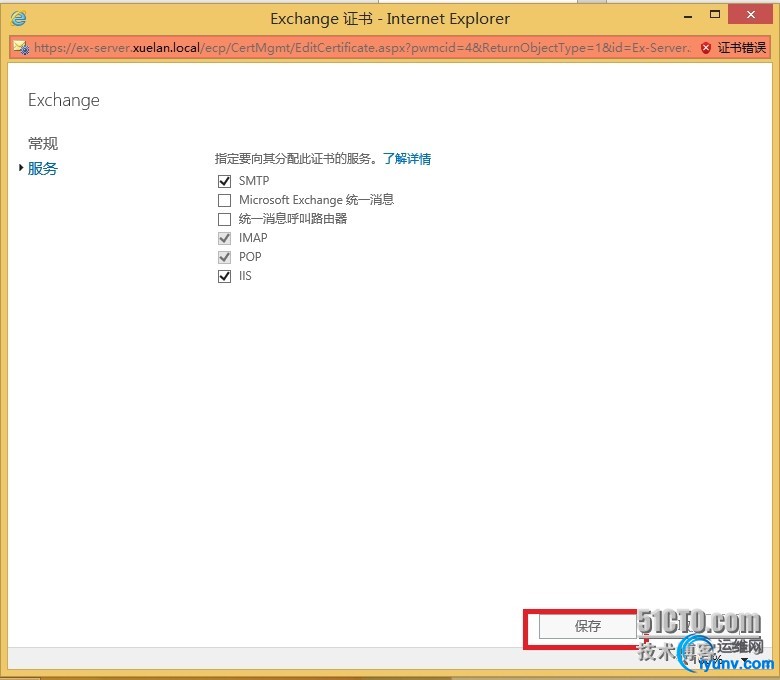Select the 服务 tab

(x=43, y=169)
